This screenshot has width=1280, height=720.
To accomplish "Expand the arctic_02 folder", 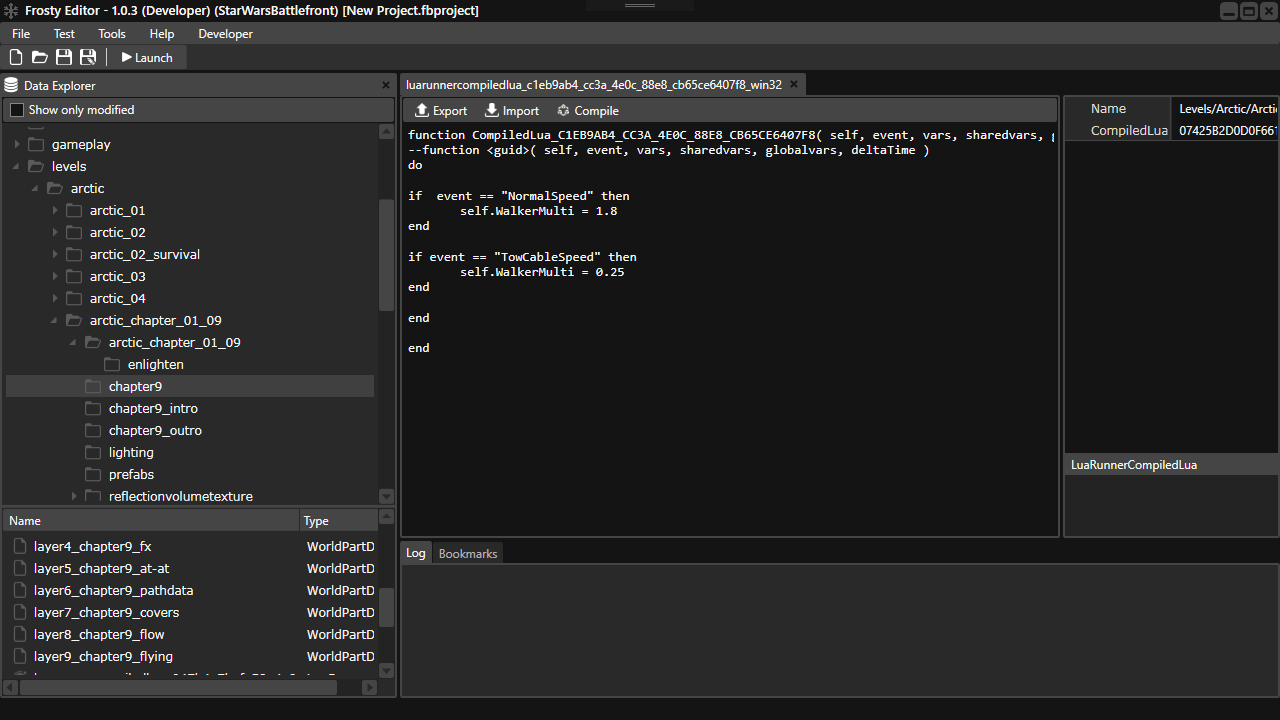I will pyautogui.click(x=55, y=233).
